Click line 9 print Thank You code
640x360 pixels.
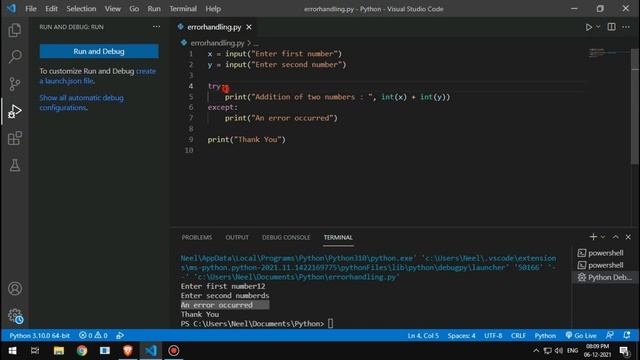pos(247,140)
